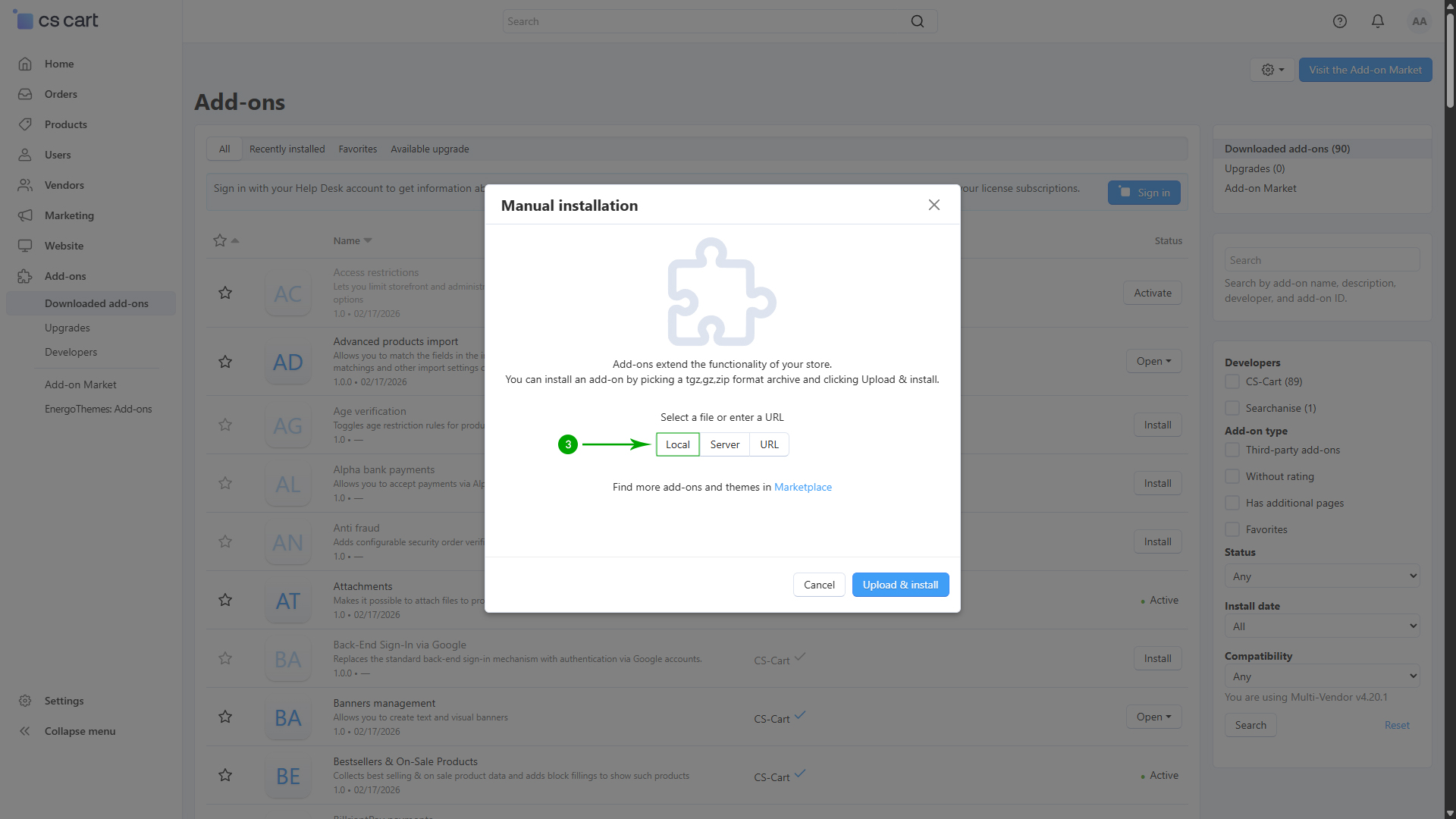Enable the Third-party add-ons filter
Viewport: 1456px width, 819px height.
tap(1232, 450)
